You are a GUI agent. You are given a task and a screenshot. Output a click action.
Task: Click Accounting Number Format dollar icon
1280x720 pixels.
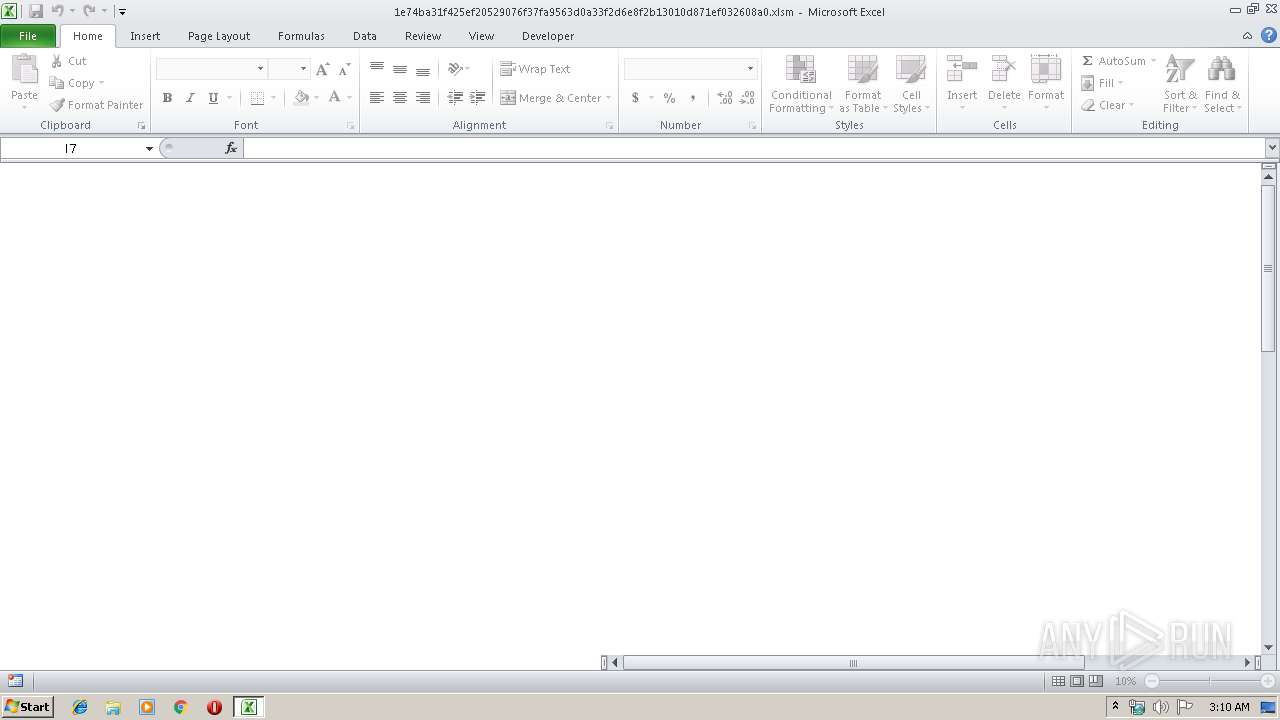[635, 98]
